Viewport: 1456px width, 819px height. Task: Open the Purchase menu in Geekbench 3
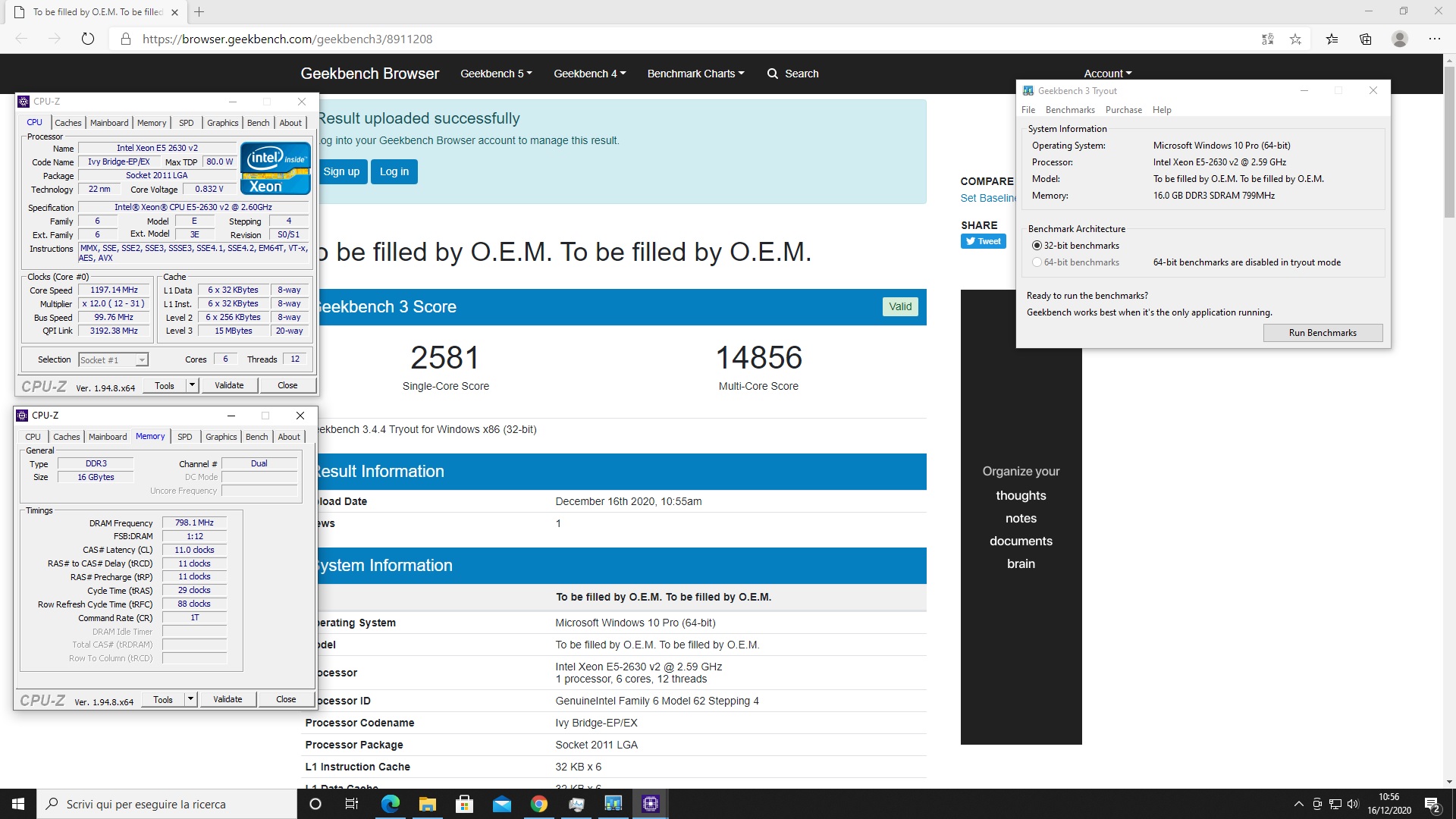(x=1123, y=110)
